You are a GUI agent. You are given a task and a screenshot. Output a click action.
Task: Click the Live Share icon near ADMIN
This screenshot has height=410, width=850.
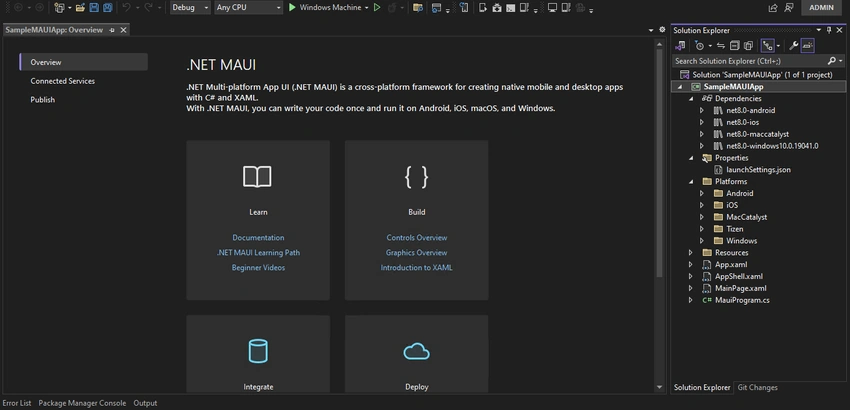point(773,8)
